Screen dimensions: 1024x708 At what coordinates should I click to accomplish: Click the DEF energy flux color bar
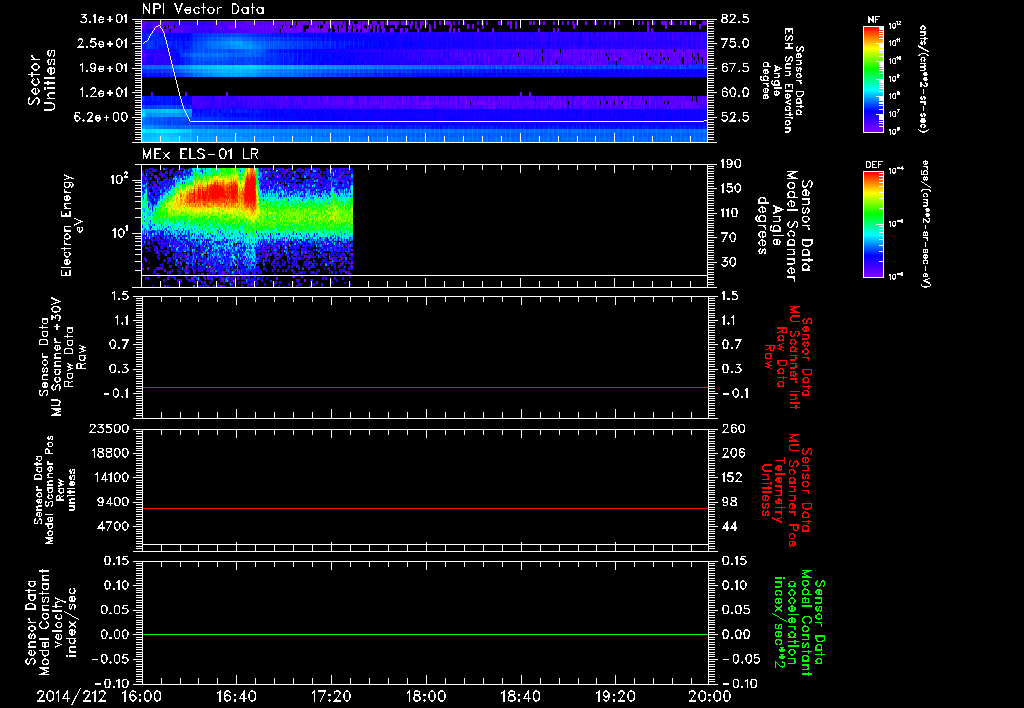click(873, 224)
